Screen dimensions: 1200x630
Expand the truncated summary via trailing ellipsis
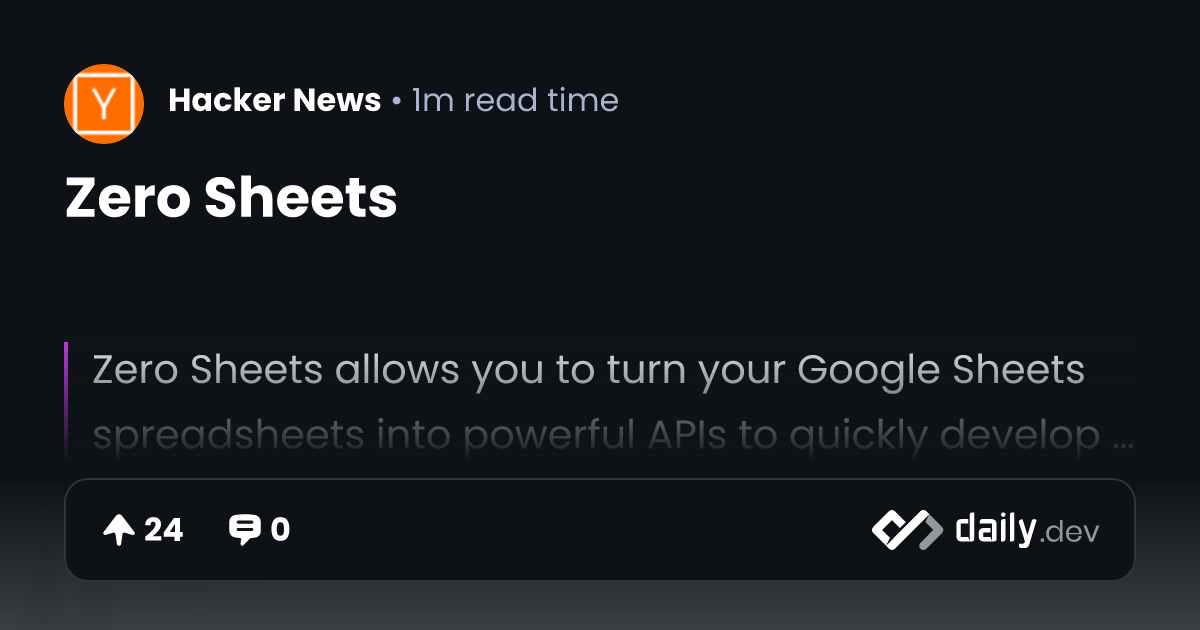pos(1123,440)
